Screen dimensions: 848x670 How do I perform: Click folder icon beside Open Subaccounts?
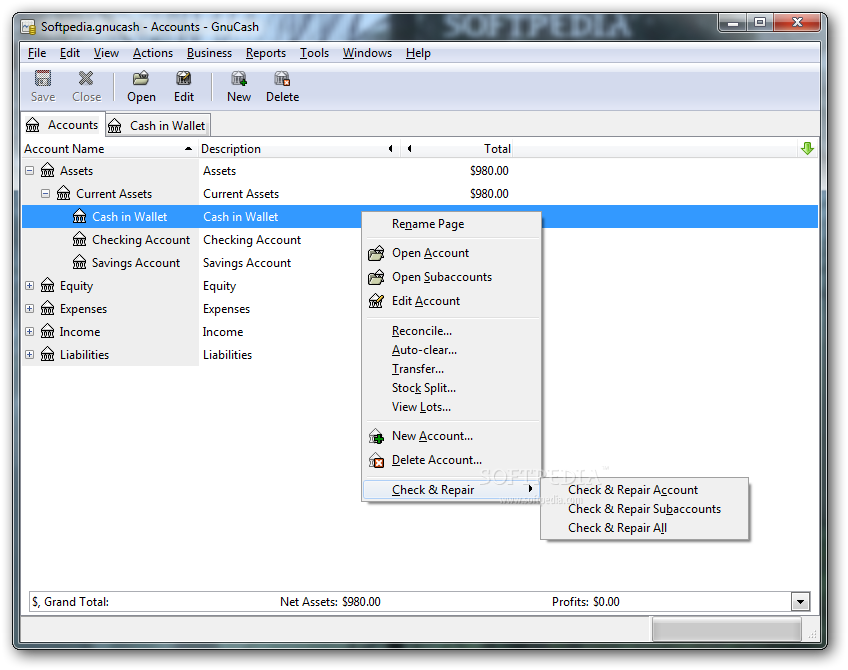pos(376,277)
